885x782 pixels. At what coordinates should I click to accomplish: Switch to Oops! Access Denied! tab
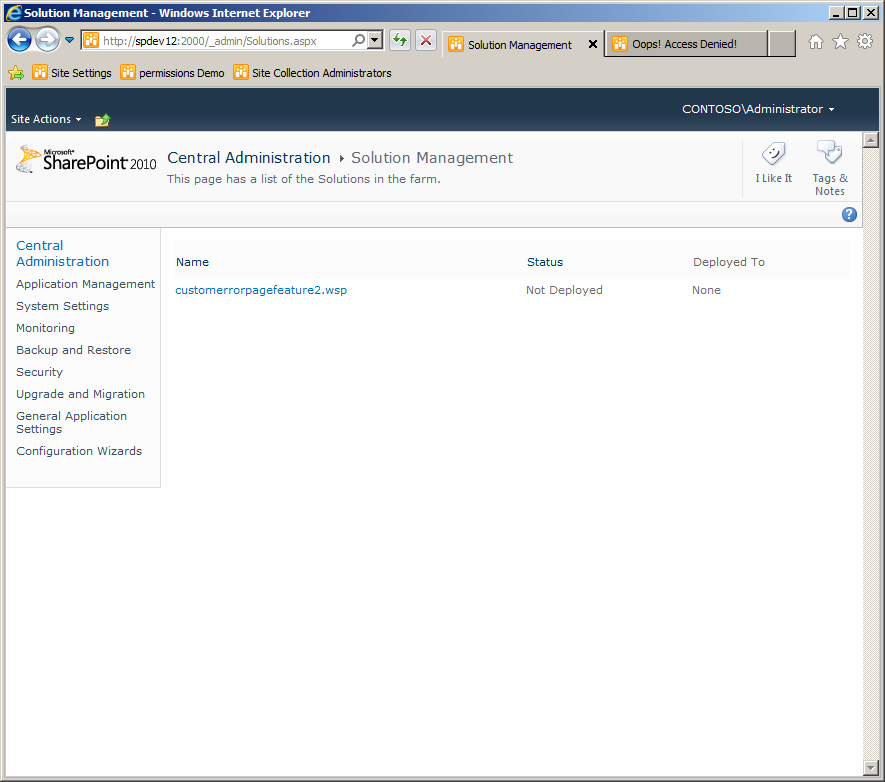coord(686,44)
